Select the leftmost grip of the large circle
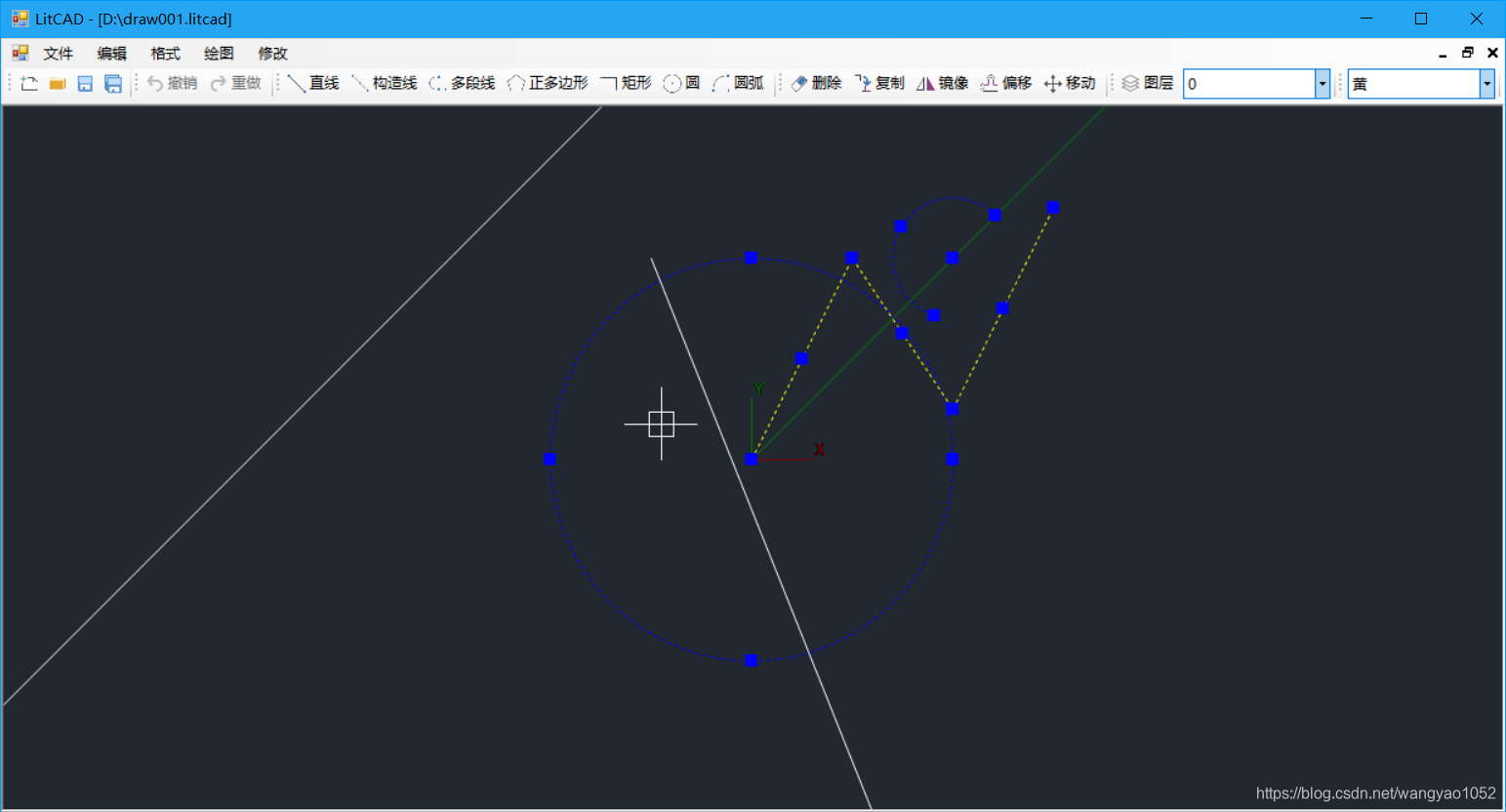Image resolution: width=1506 pixels, height=812 pixels. 549,459
